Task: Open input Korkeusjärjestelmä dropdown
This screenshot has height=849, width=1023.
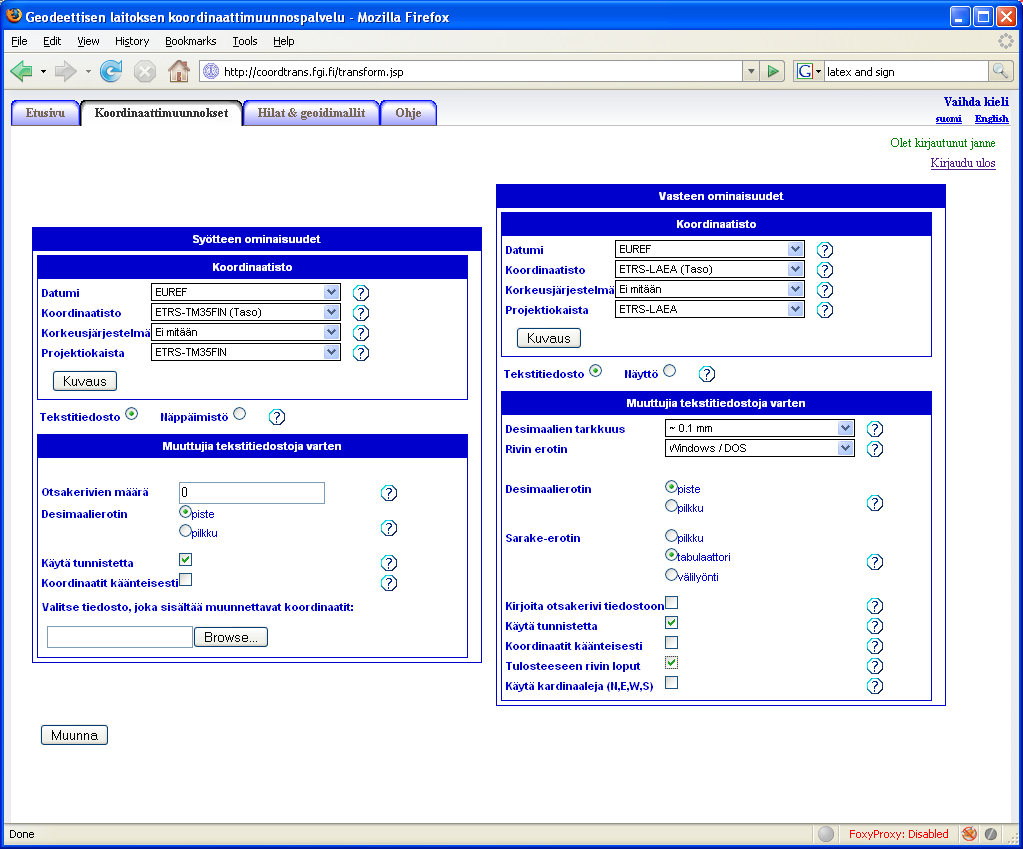Action: click(x=245, y=332)
